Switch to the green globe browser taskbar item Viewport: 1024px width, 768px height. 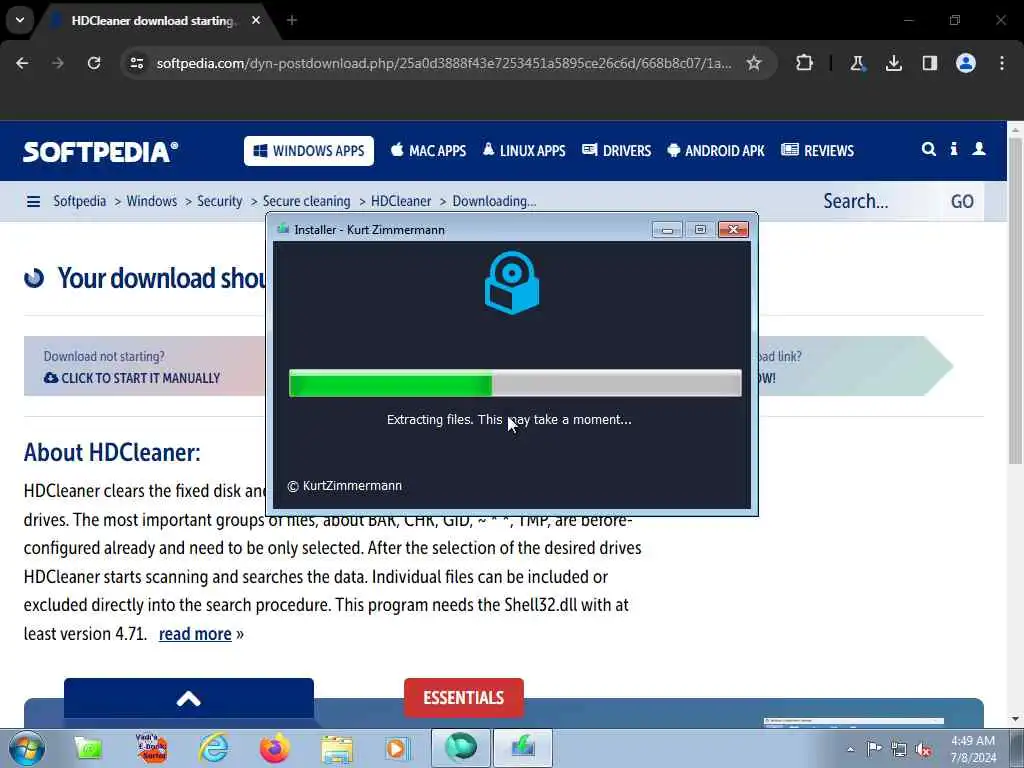(461, 748)
